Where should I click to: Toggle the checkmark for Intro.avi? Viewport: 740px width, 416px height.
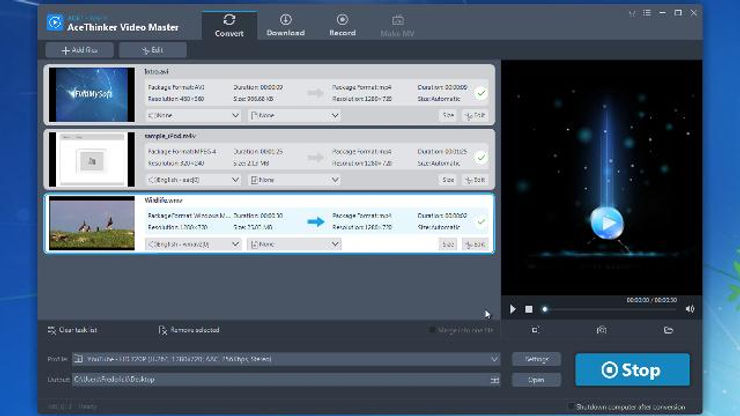coord(481,93)
